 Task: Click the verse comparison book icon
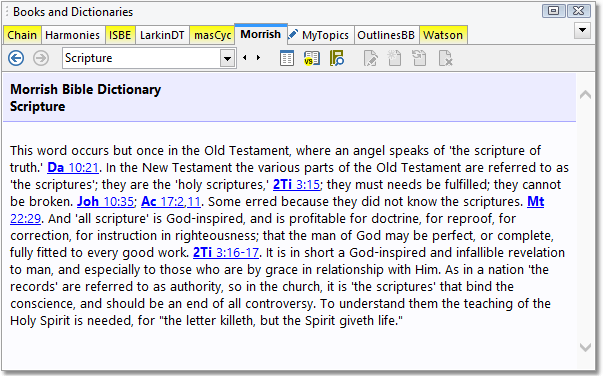[312, 58]
